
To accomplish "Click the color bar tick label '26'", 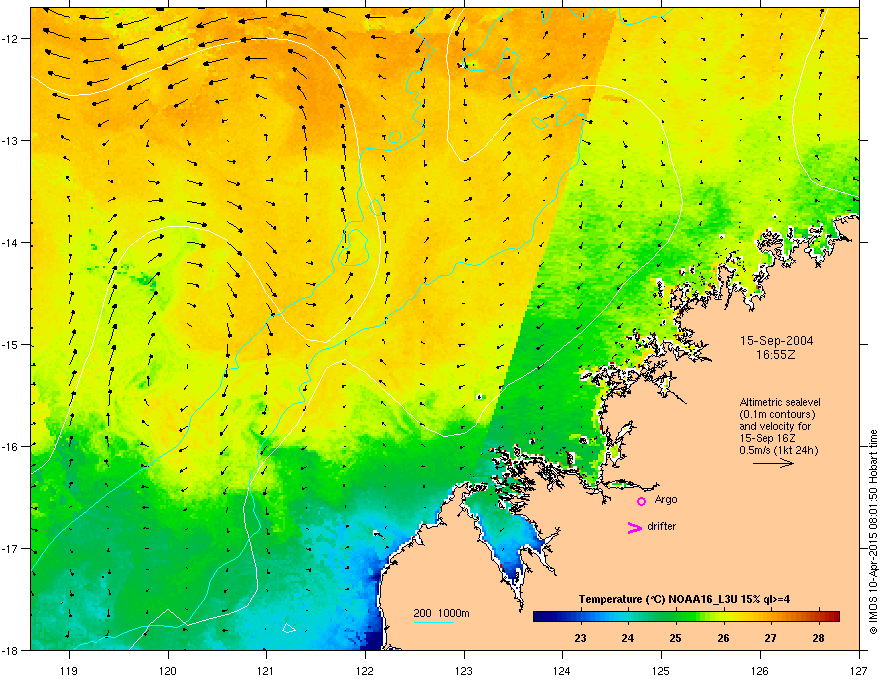I will pos(723,638).
